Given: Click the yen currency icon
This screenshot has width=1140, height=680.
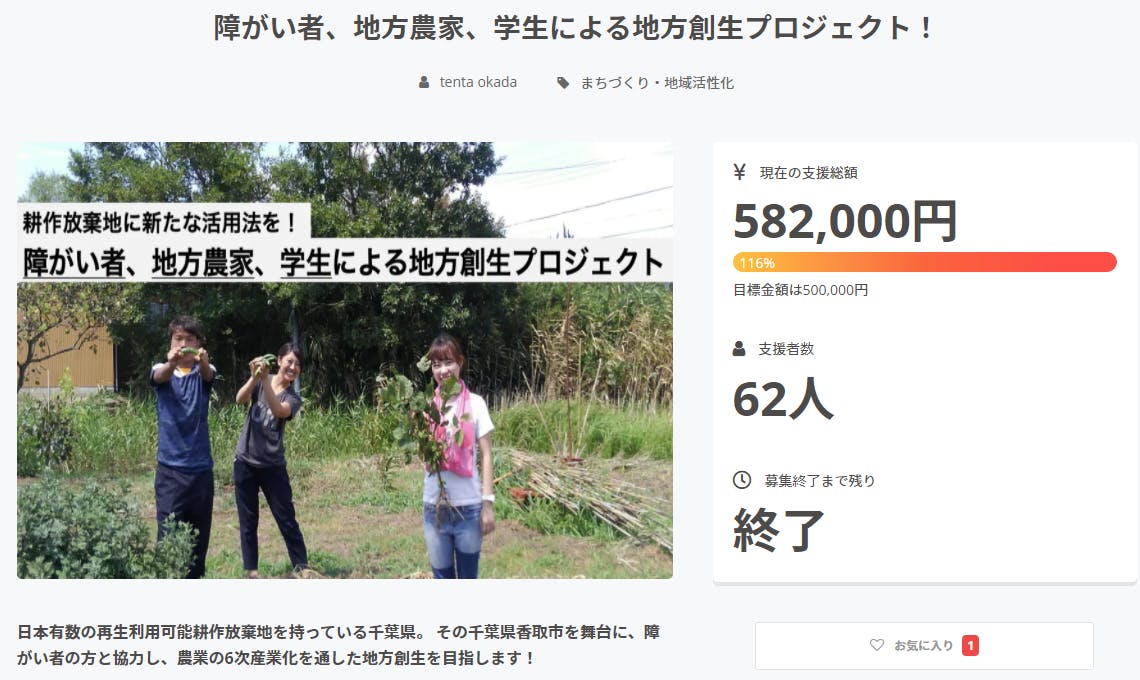Looking at the screenshot, I should coord(739,172).
